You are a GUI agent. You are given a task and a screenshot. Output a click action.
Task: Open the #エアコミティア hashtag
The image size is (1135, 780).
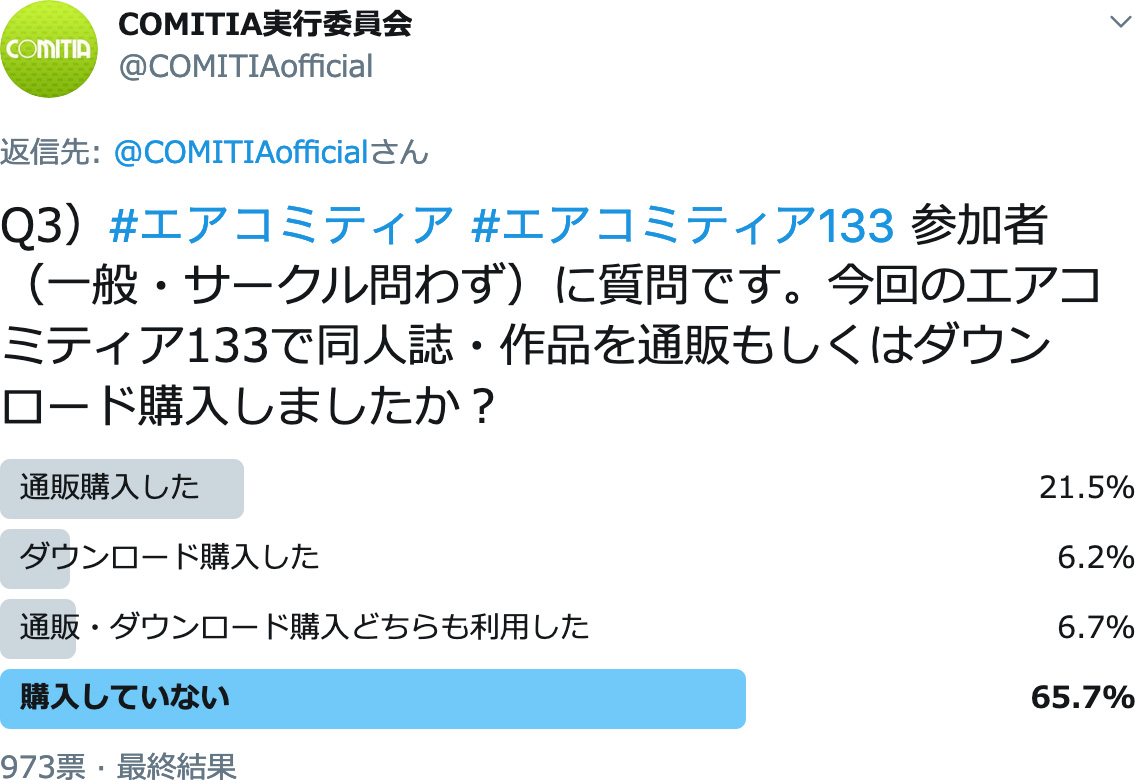pyautogui.click(x=280, y=227)
